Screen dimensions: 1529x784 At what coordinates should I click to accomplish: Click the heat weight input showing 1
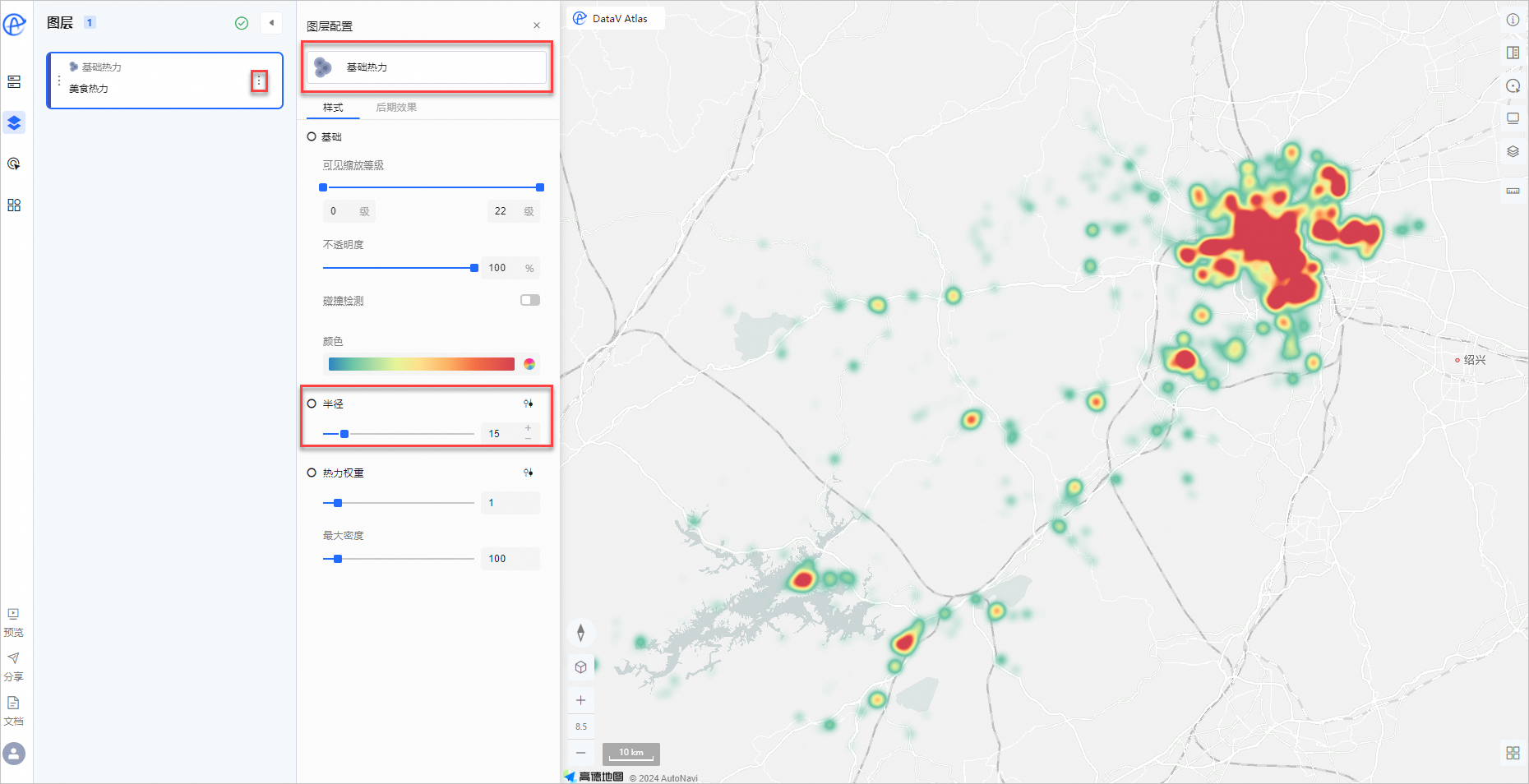point(510,503)
